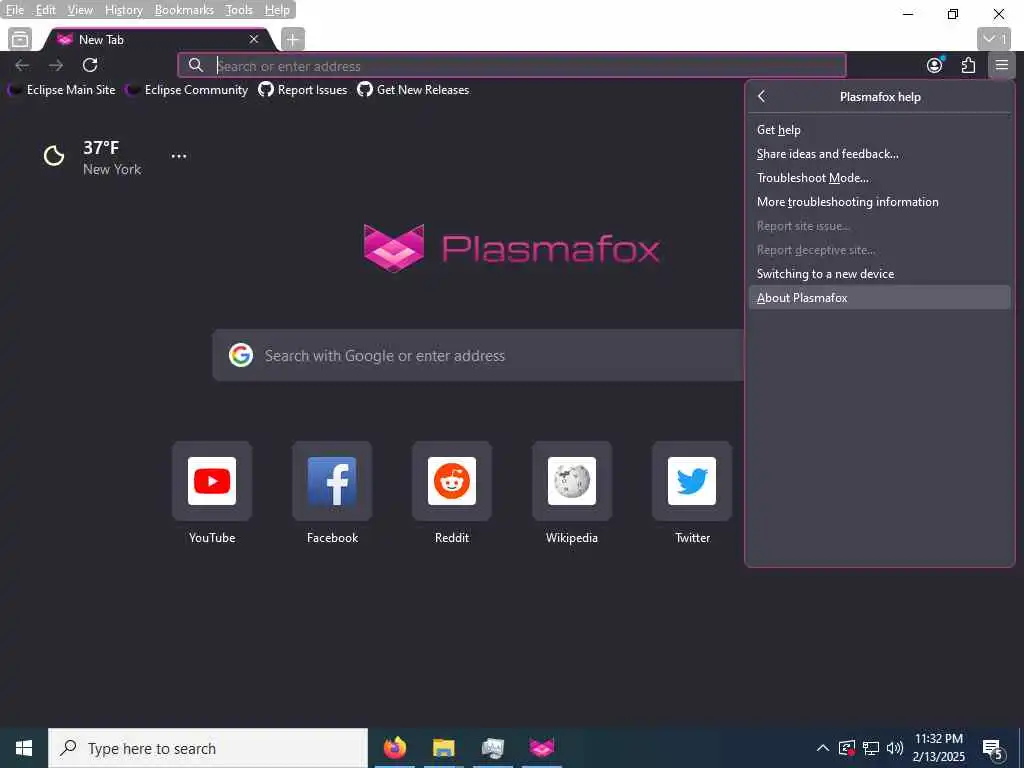Switch to Plasmafox taskbar icon
This screenshot has height=768, width=1024.
point(542,748)
